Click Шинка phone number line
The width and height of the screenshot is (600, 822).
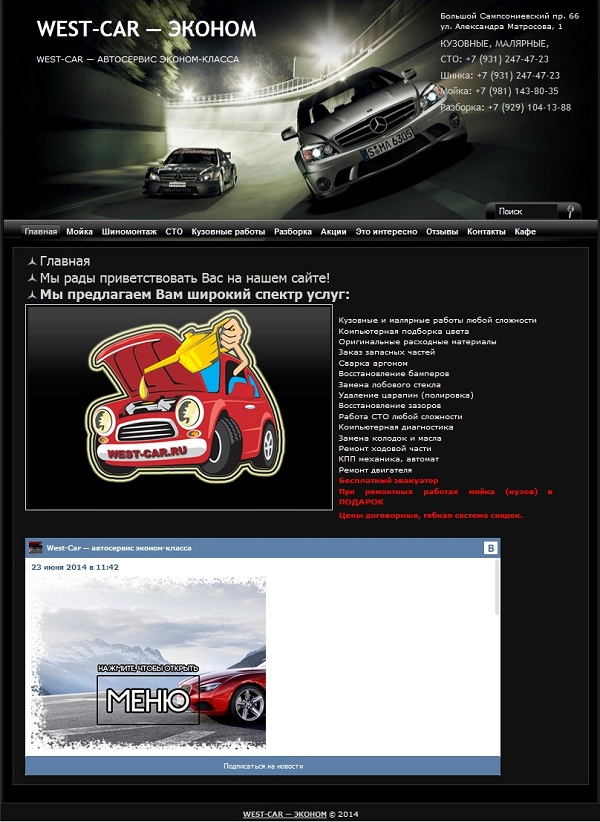500,75
